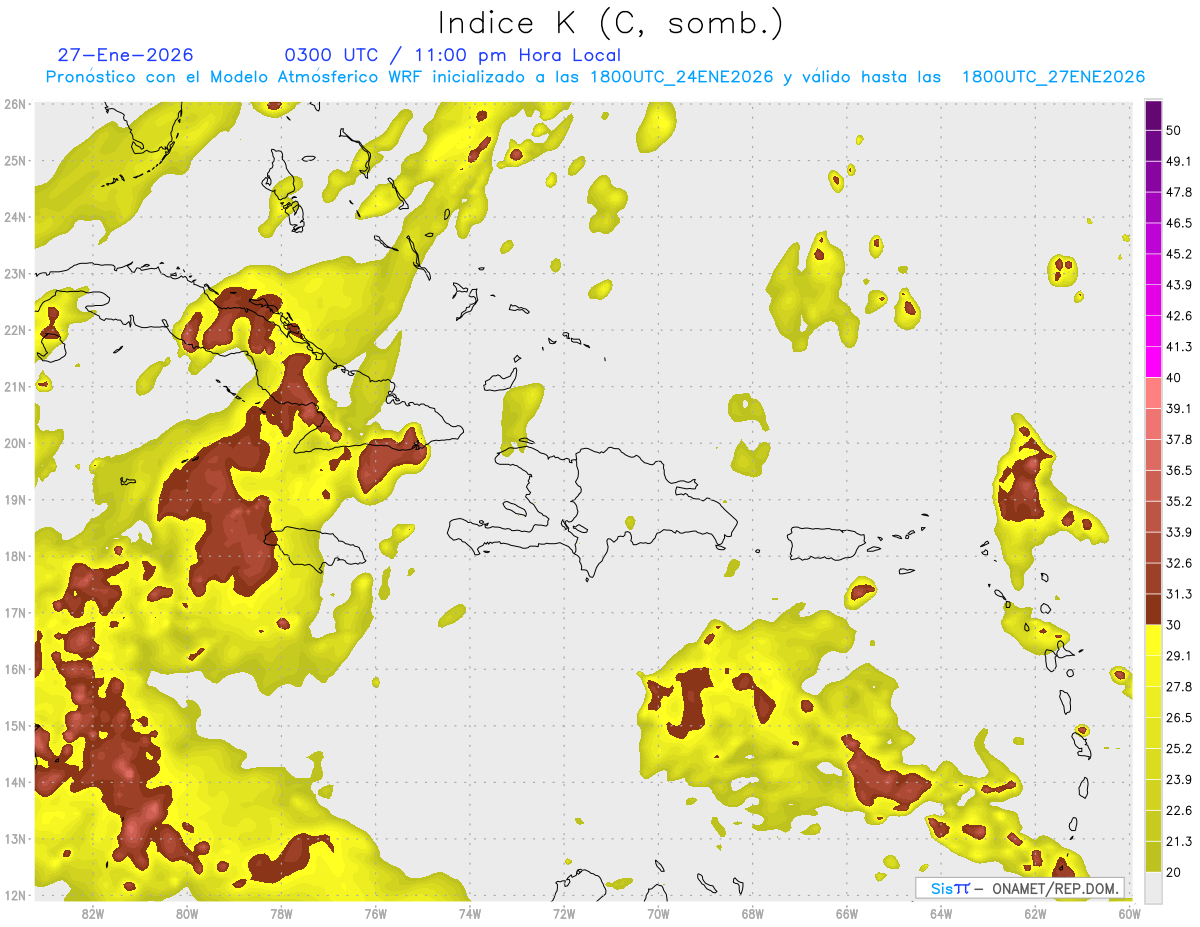Click the Hispaniola island outline
This screenshot has height=927, width=1200.
[595, 512]
